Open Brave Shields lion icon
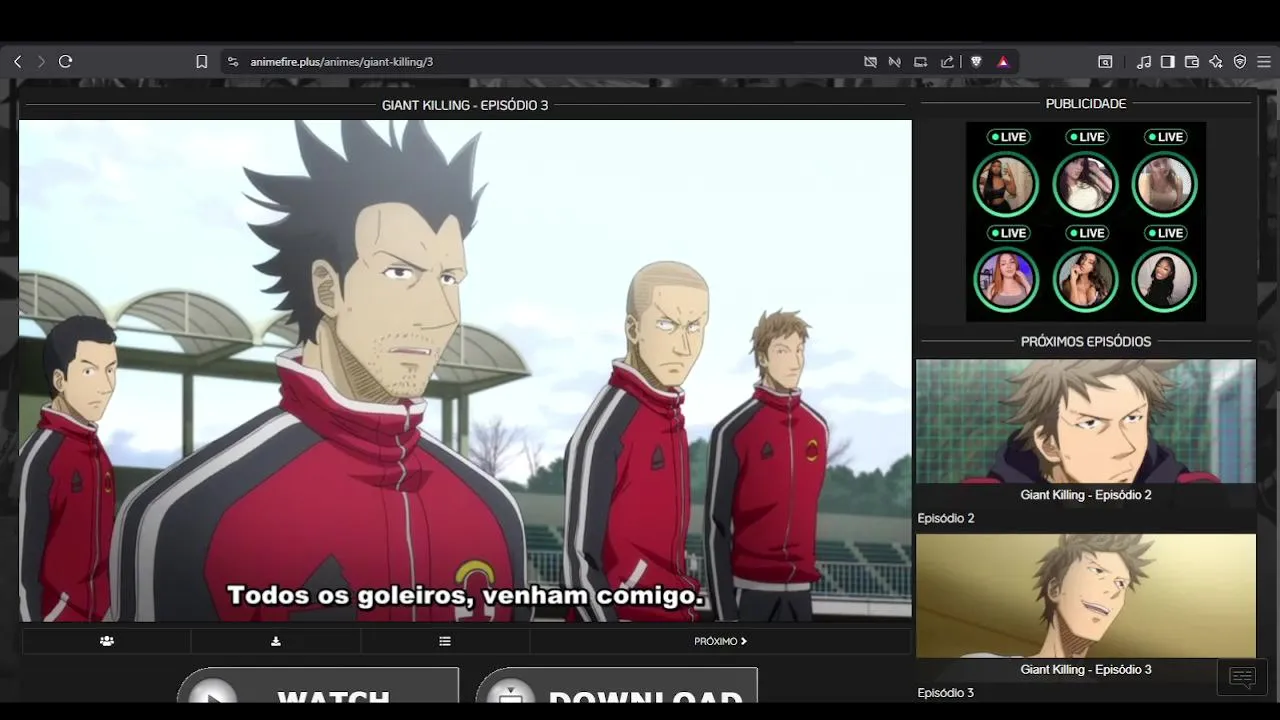1280x720 pixels. pos(976,62)
